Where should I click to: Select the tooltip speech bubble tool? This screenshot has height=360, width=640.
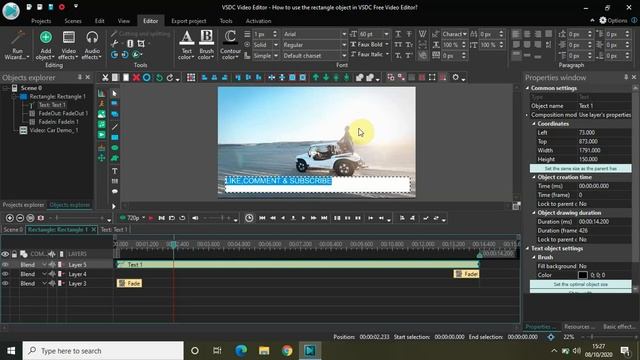115,191
